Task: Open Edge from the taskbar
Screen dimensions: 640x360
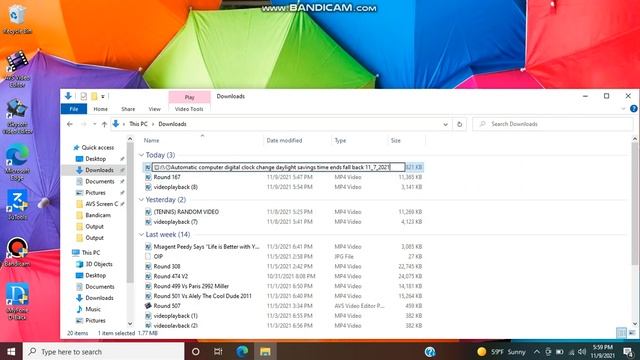Action: 242,351
